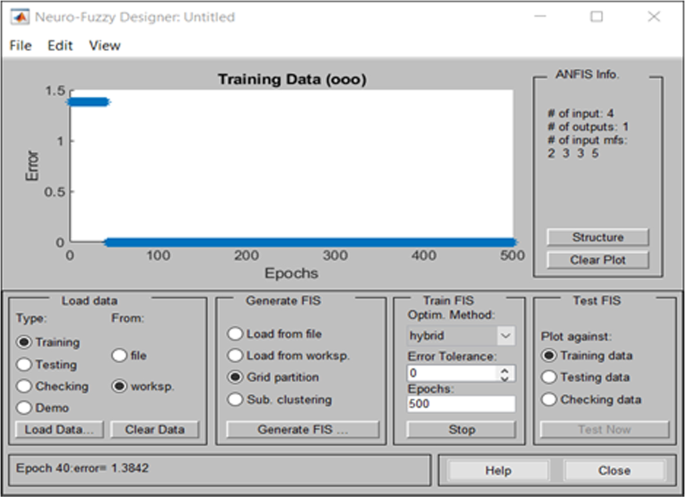
Task: Click the Generate FIS button
Action: [303, 430]
